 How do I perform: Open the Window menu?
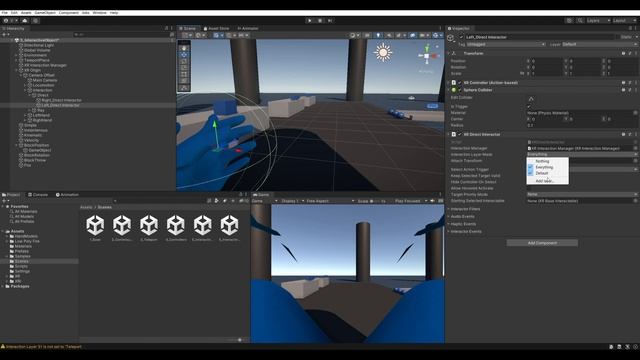(x=99, y=13)
